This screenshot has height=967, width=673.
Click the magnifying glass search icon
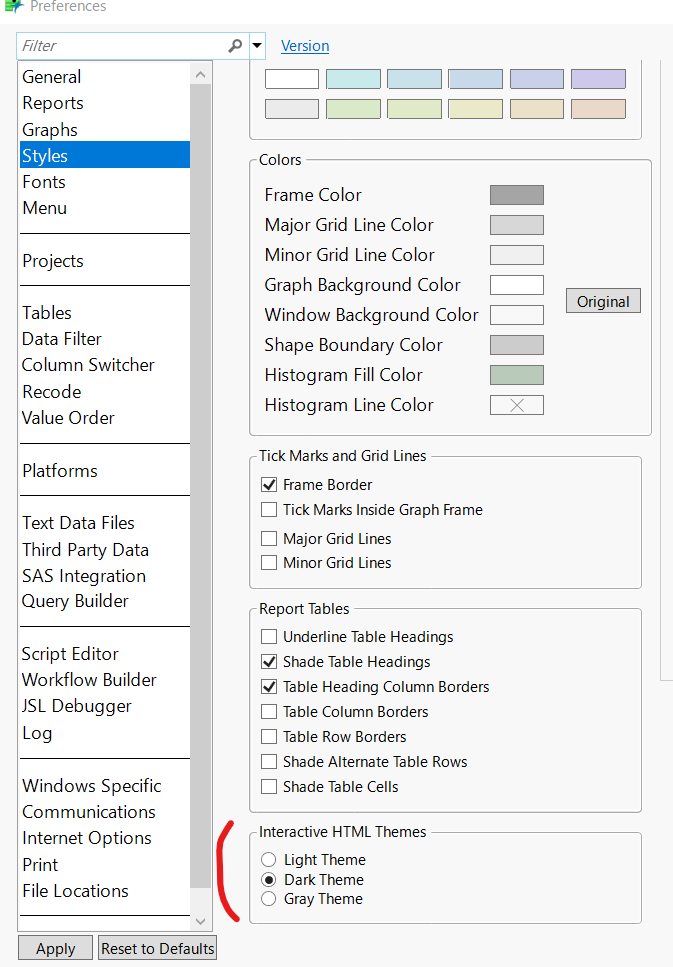coord(233,46)
